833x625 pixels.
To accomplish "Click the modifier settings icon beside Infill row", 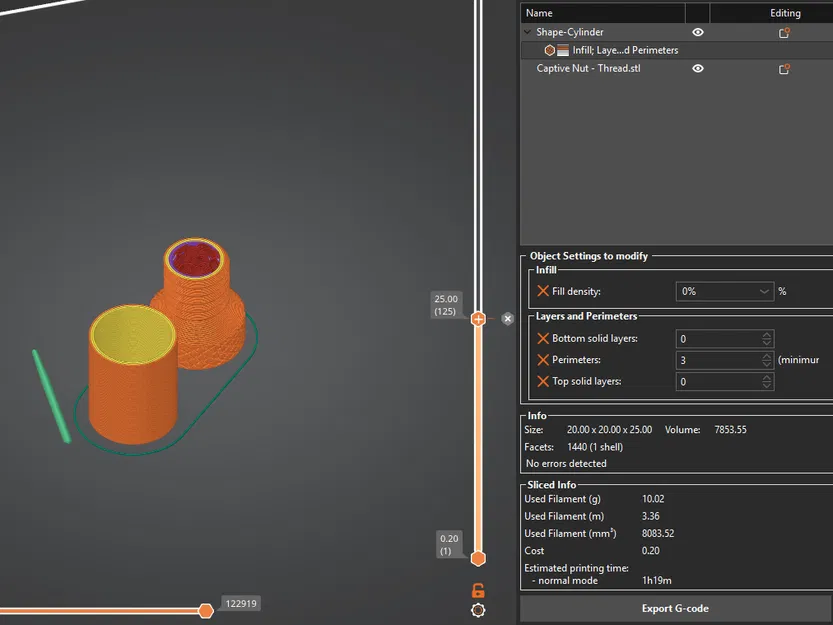I will [x=557, y=50].
